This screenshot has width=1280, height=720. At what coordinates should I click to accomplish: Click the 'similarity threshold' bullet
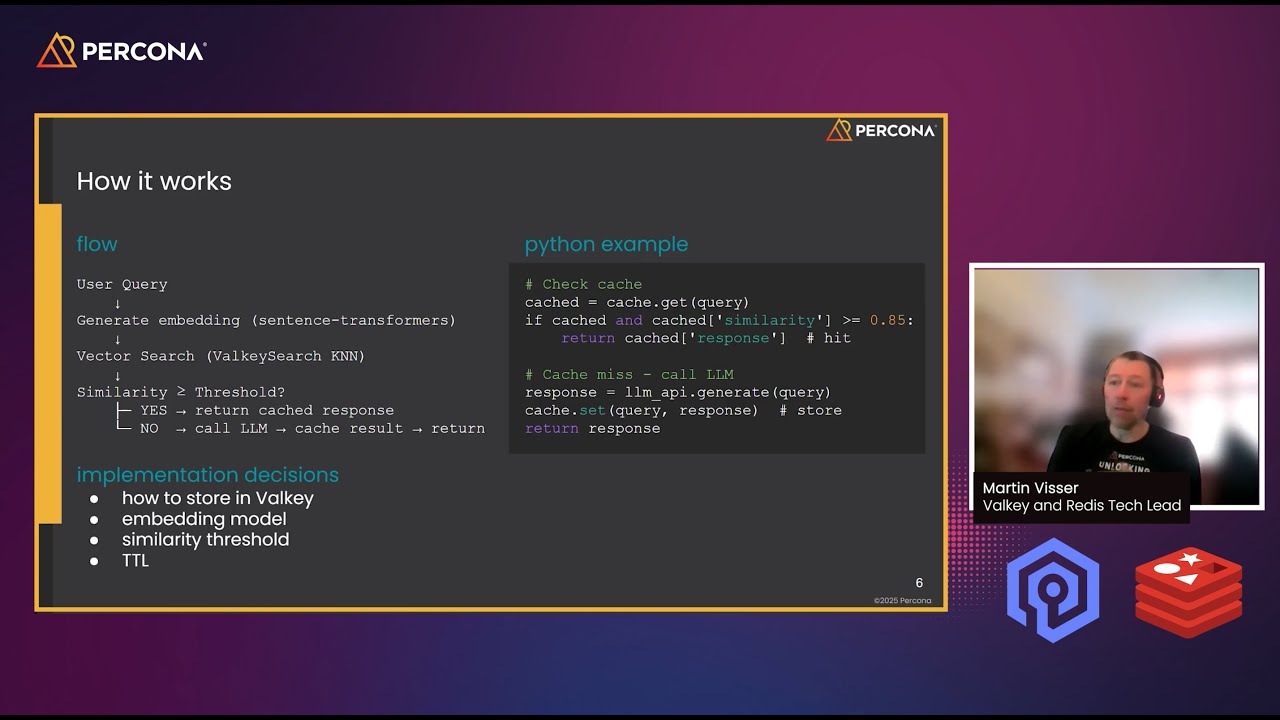pos(206,539)
